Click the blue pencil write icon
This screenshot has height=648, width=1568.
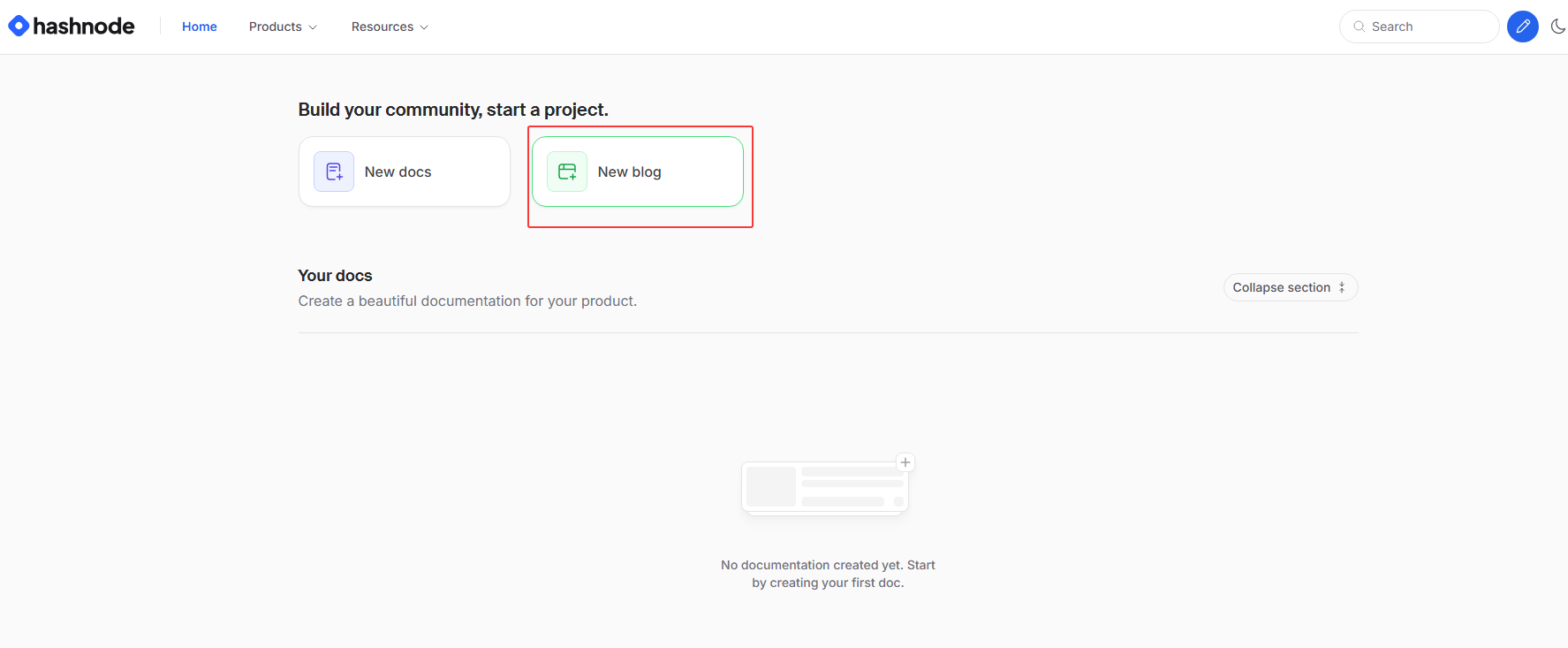pos(1523,27)
